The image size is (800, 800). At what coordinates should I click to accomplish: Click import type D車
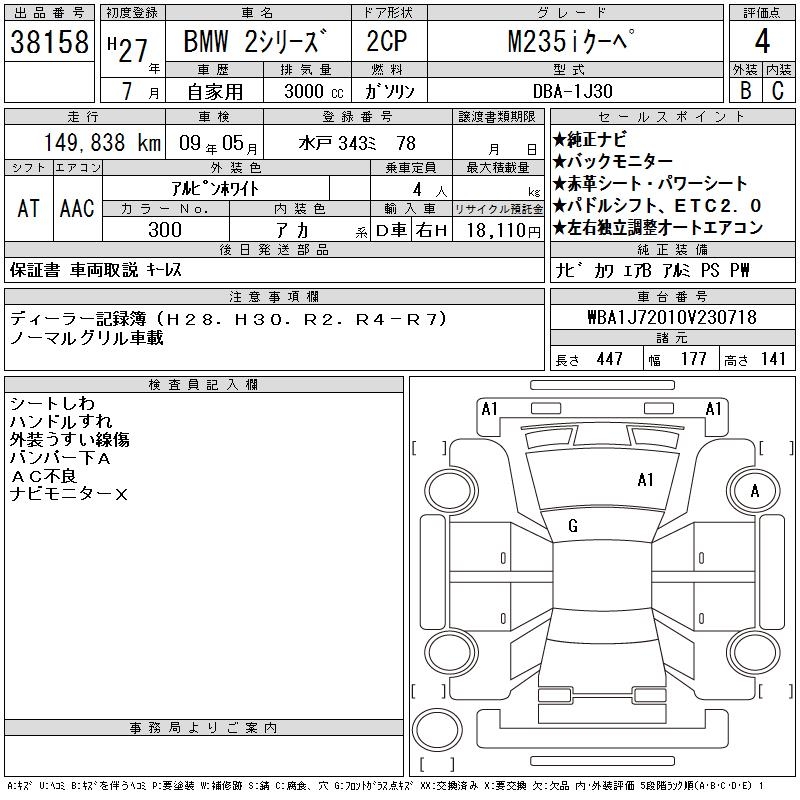coord(391,230)
